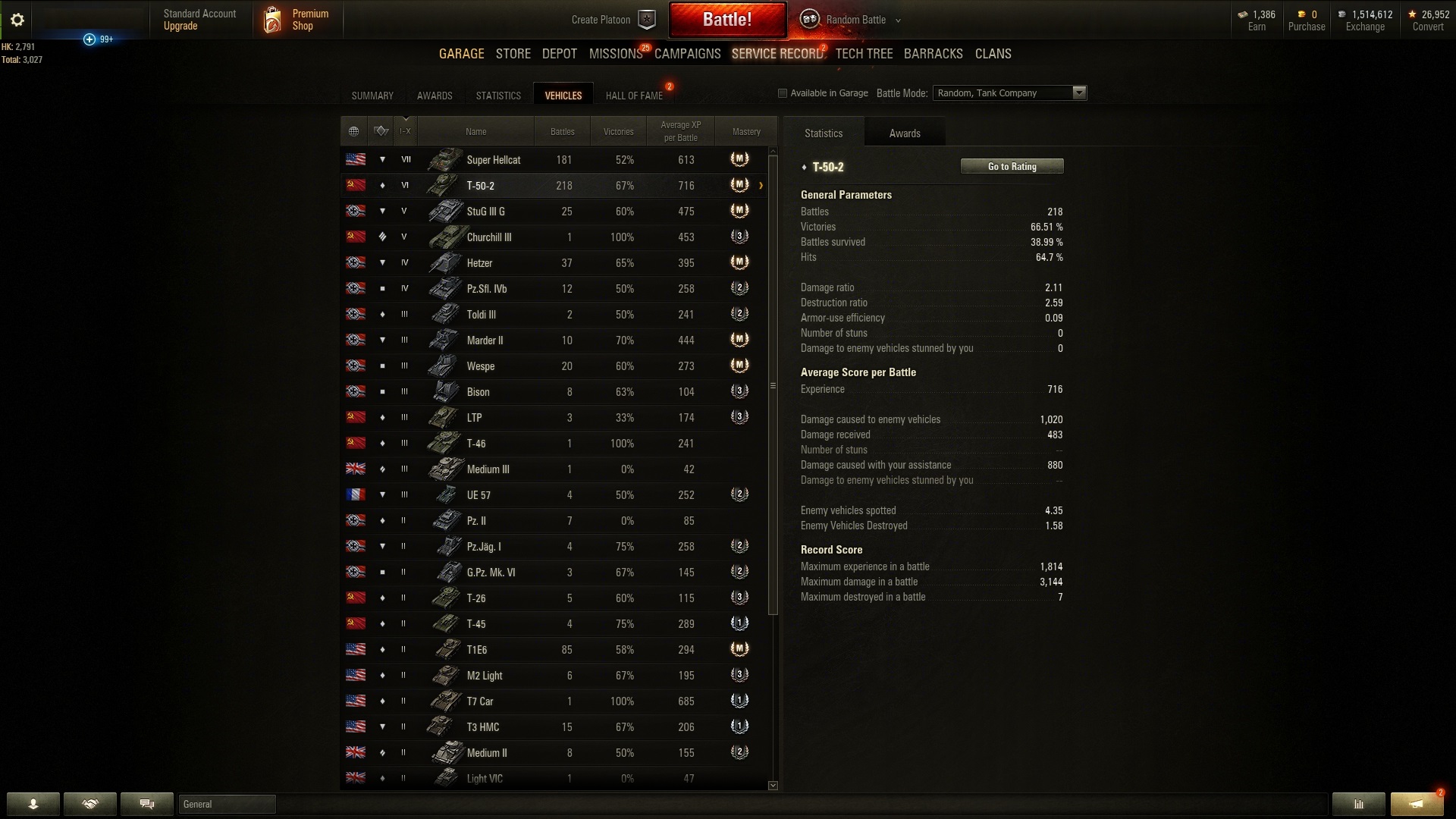Click the red Battle! button
The height and width of the screenshot is (819, 1456).
(727, 20)
